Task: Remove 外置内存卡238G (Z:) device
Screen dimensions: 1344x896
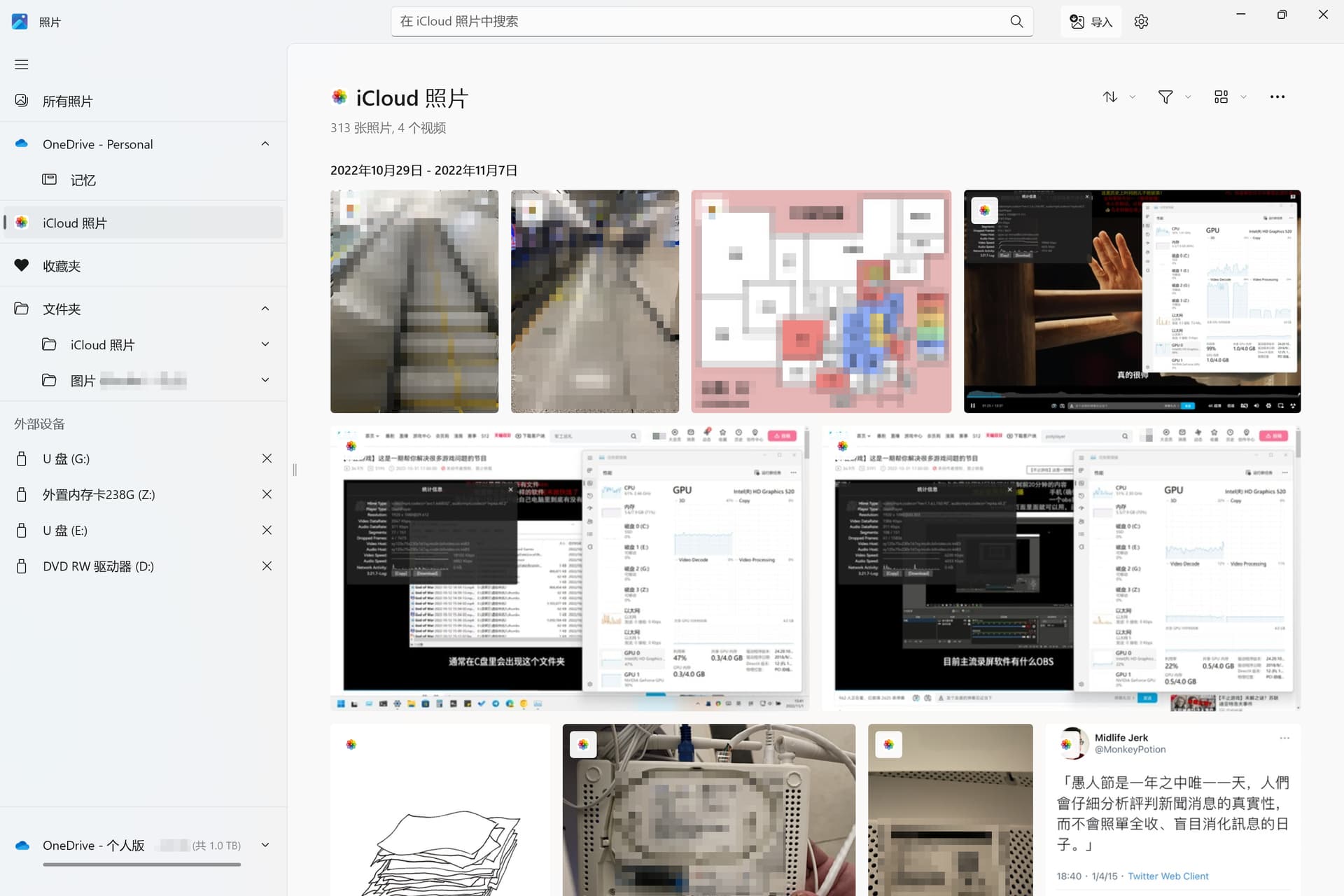Action: click(267, 494)
